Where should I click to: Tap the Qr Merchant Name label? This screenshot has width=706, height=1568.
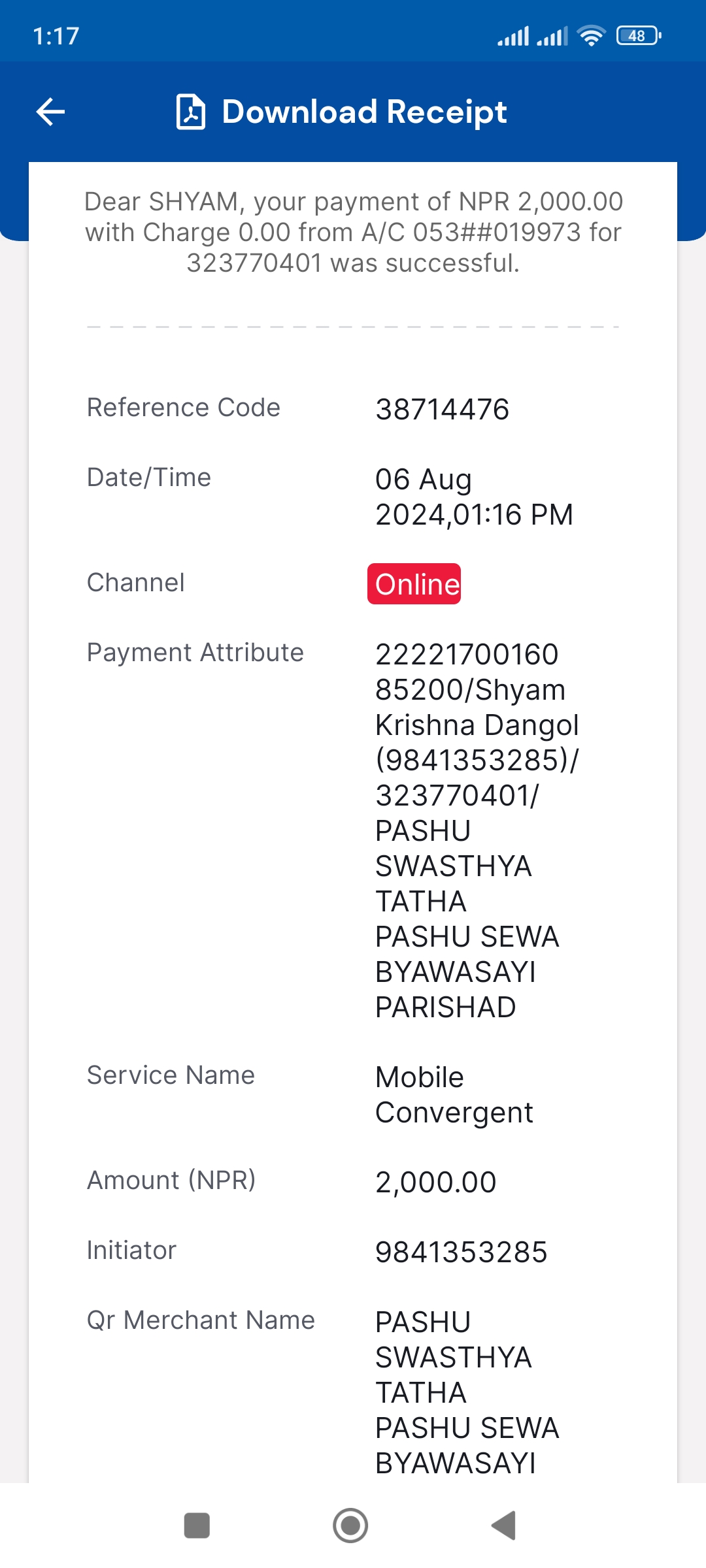pyautogui.click(x=201, y=1320)
